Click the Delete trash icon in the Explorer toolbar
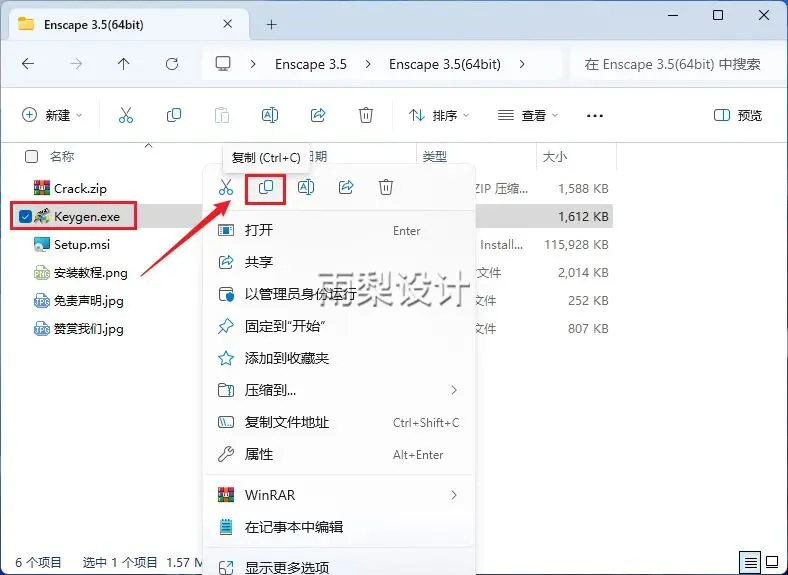 tap(366, 116)
